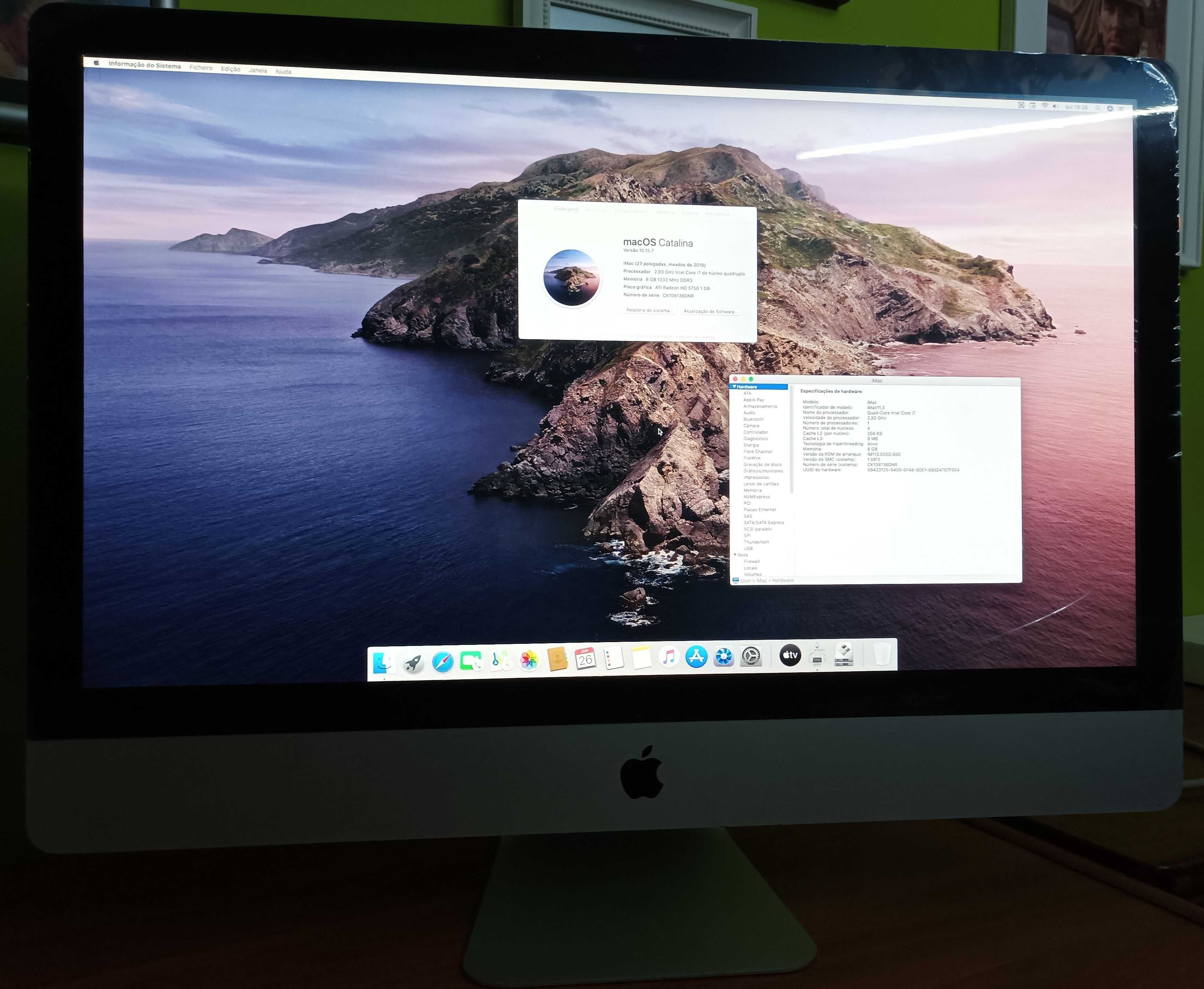Click Relatório do sistema button
Viewport: 1204px width, 989px height.
tap(649, 310)
